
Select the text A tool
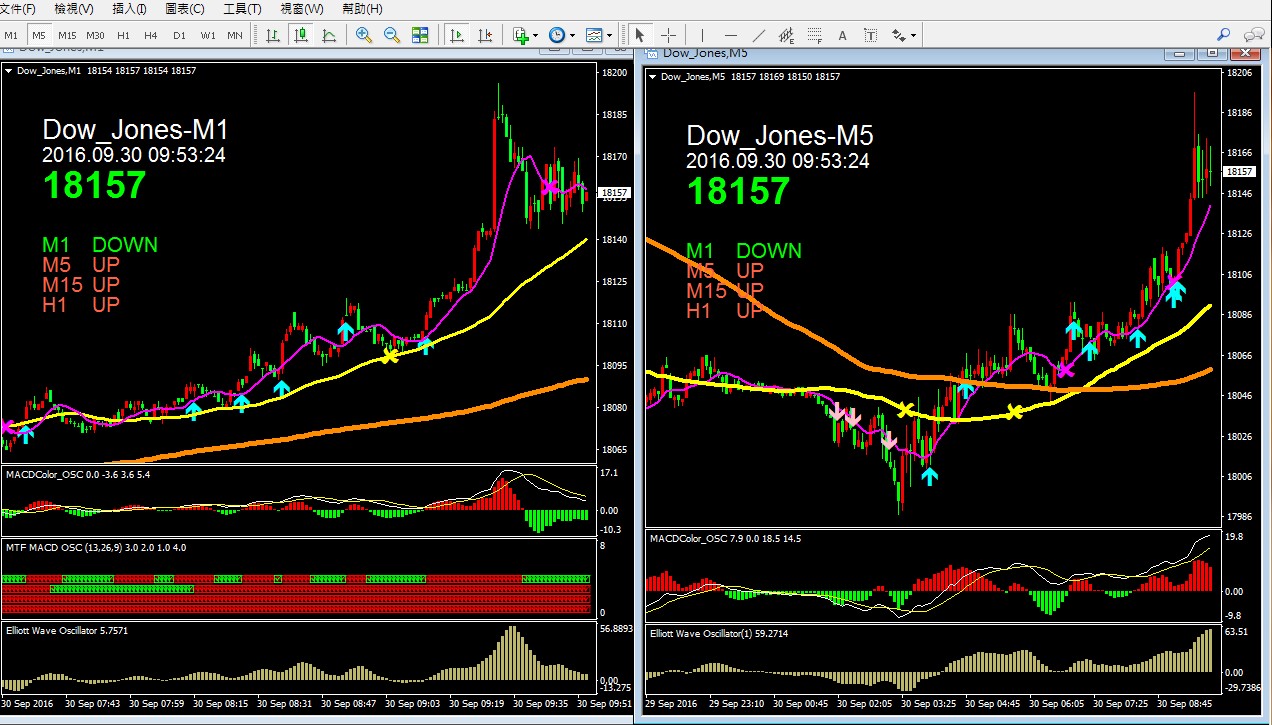click(x=842, y=35)
